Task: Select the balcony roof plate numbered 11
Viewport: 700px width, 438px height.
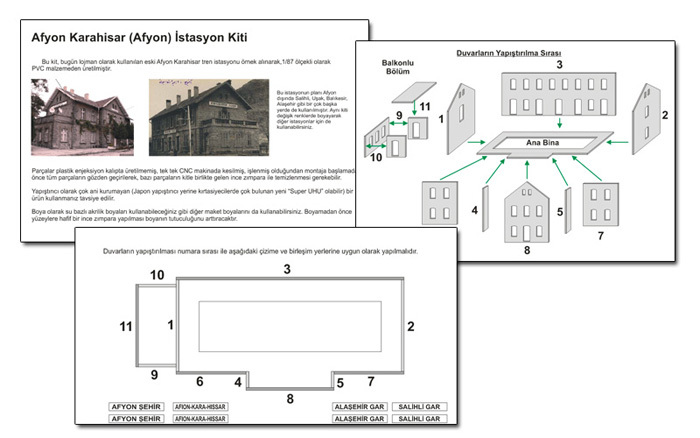Action: point(414,92)
